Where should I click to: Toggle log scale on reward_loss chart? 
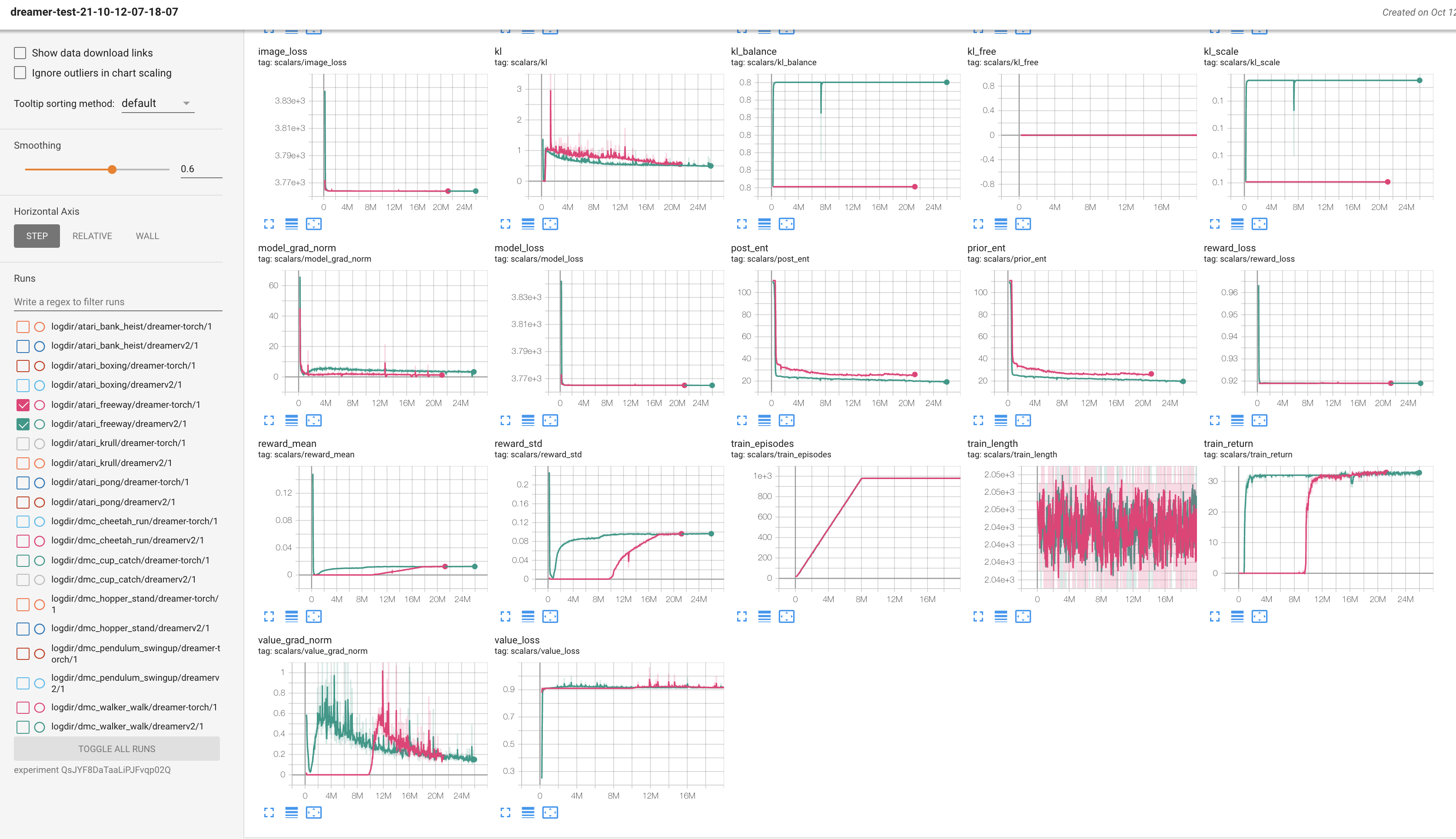[x=1237, y=420]
